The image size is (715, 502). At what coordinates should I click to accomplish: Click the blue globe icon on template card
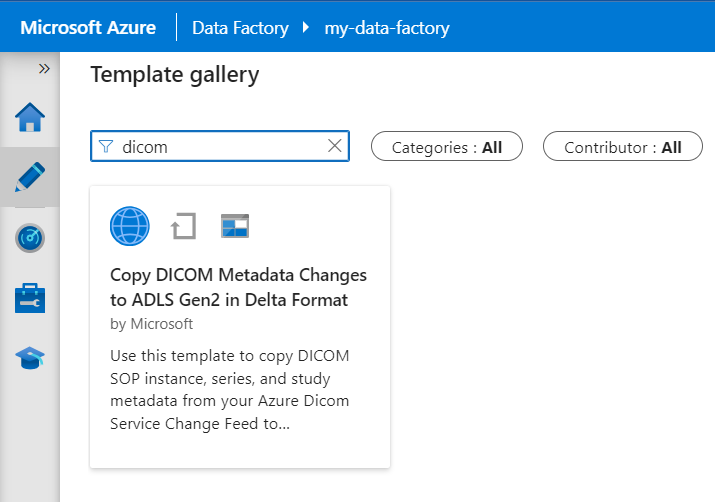tap(130, 226)
